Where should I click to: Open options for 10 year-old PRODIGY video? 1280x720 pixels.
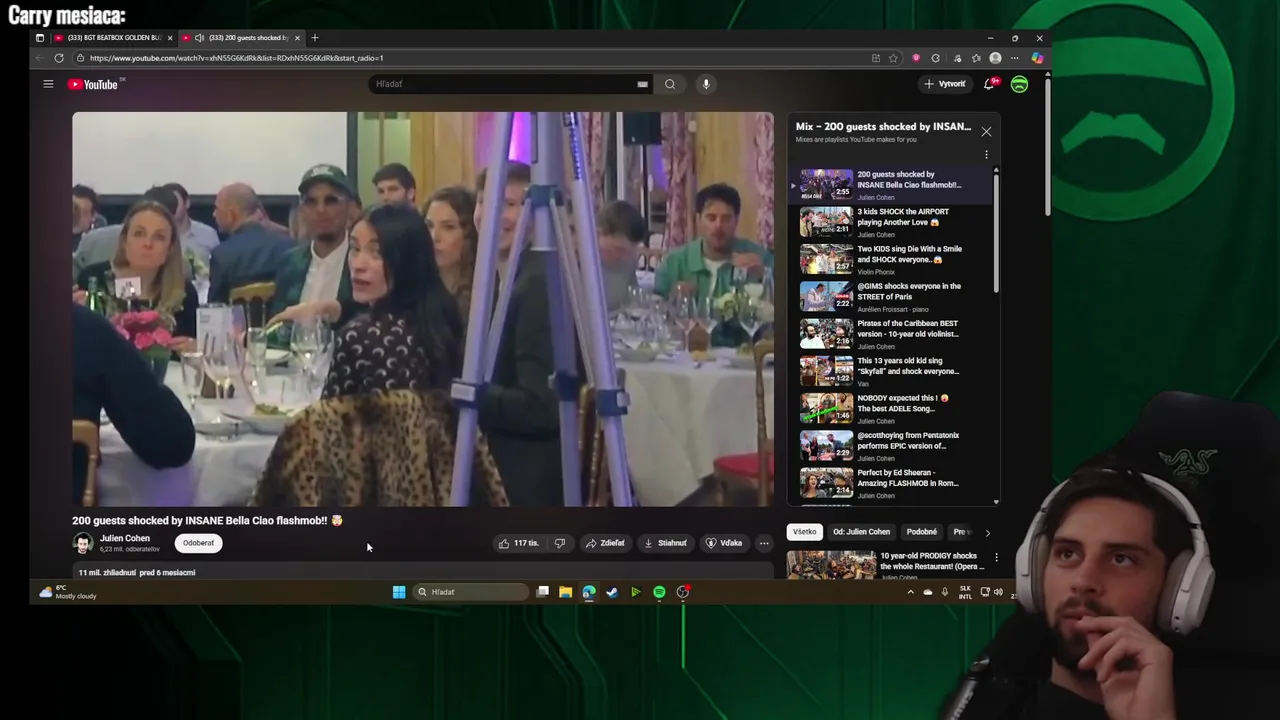[996, 558]
